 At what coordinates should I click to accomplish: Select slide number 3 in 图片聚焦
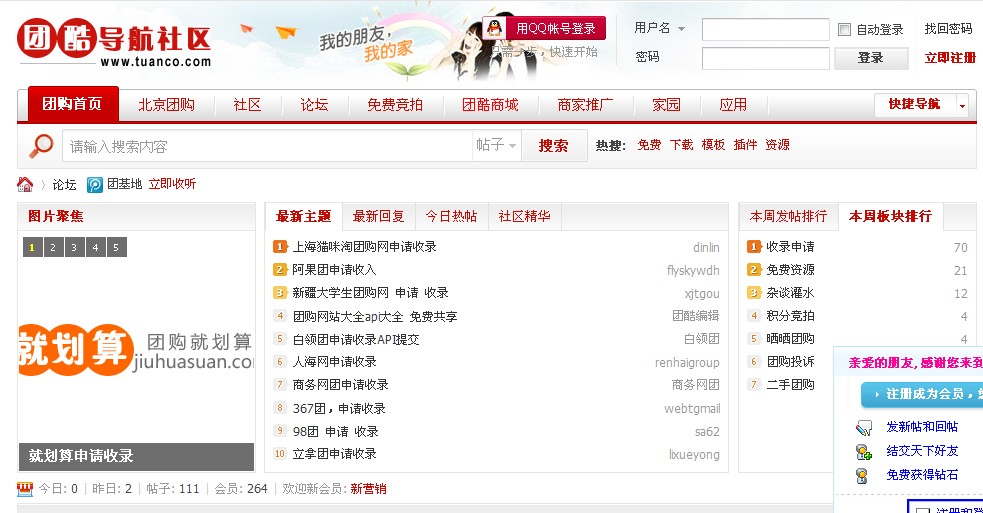[x=74, y=247]
